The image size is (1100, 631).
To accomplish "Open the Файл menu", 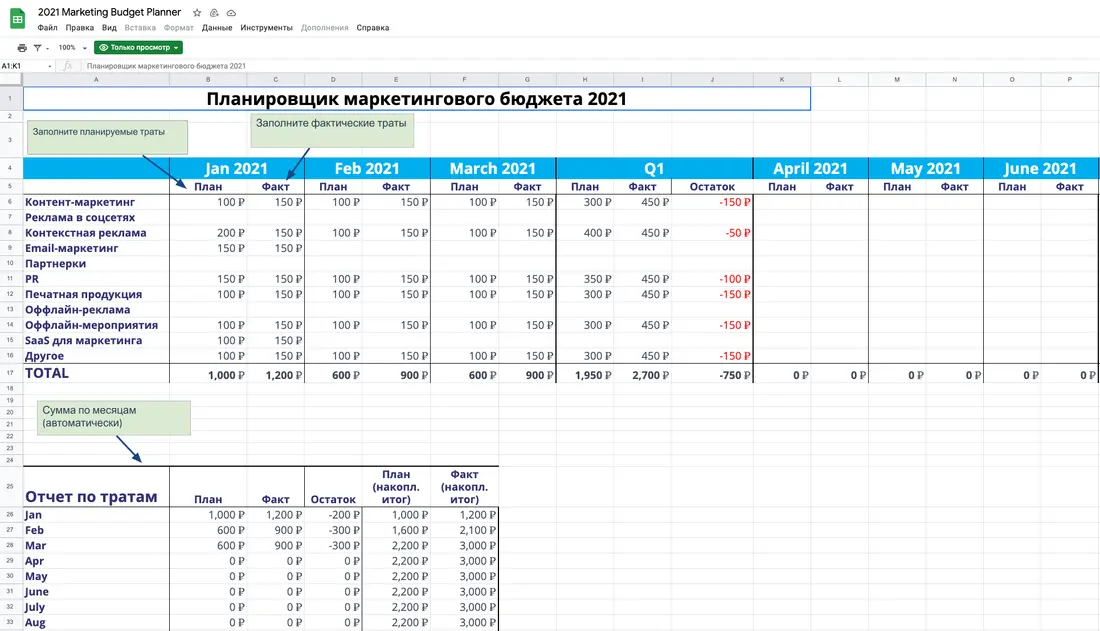I will click(47, 28).
